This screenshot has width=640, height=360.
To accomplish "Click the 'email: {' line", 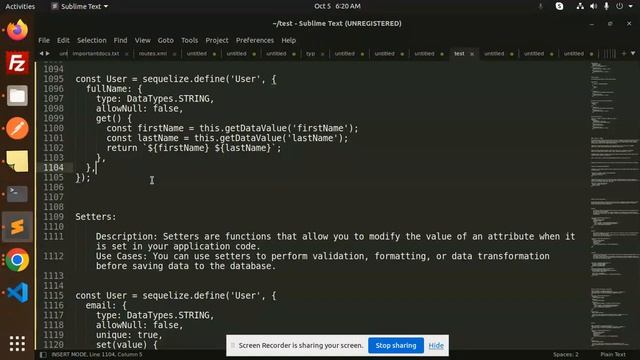I will coord(106,305).
